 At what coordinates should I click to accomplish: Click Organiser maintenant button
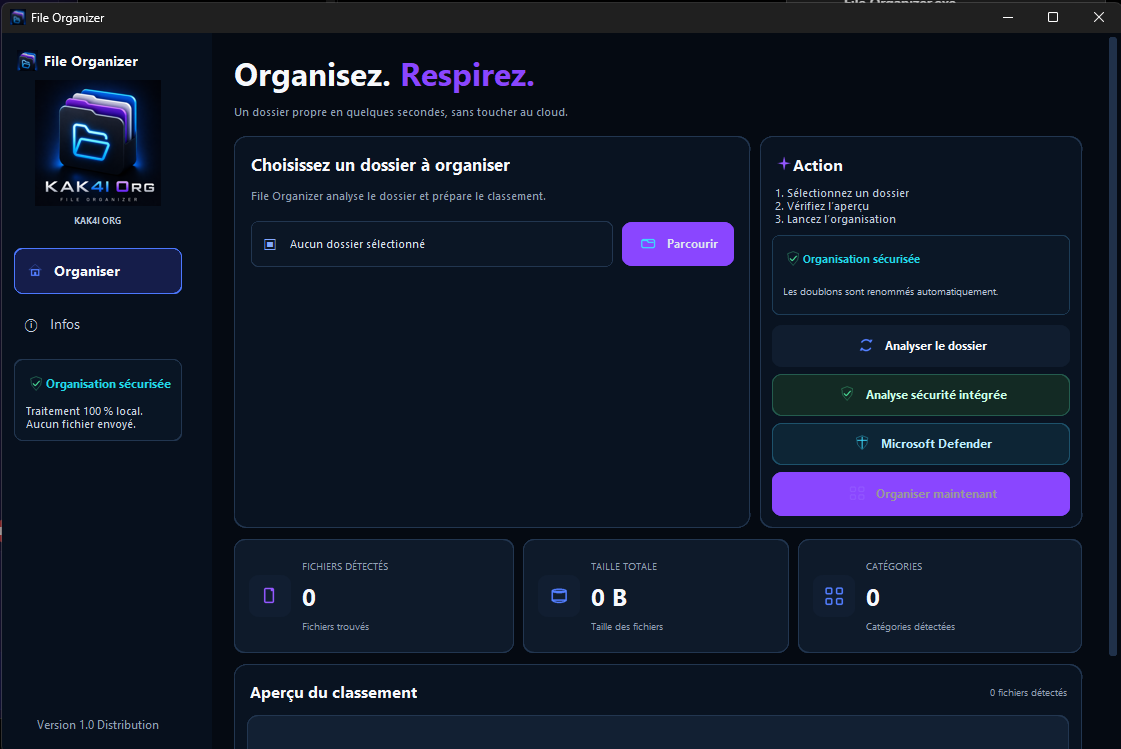click(921, 494)
